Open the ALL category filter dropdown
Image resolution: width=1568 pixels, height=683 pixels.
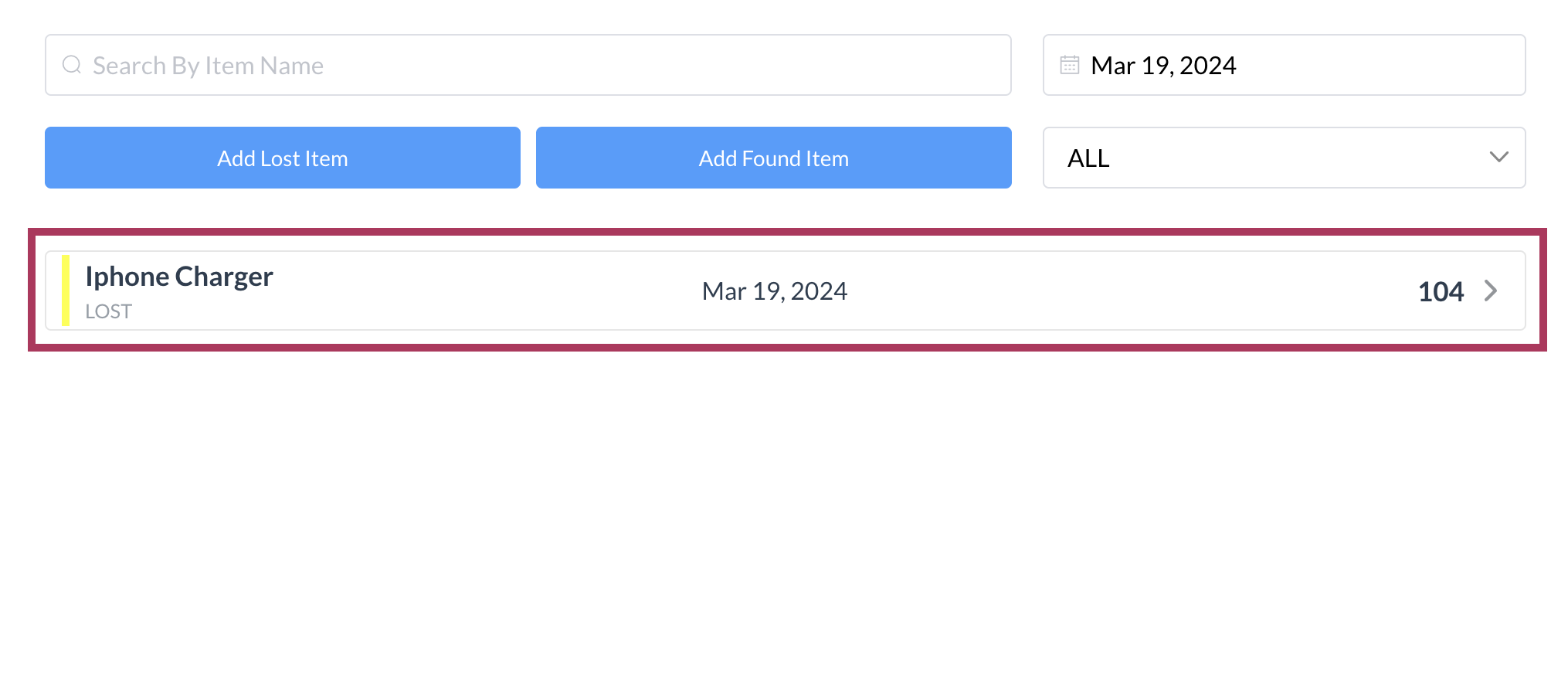1283,158
